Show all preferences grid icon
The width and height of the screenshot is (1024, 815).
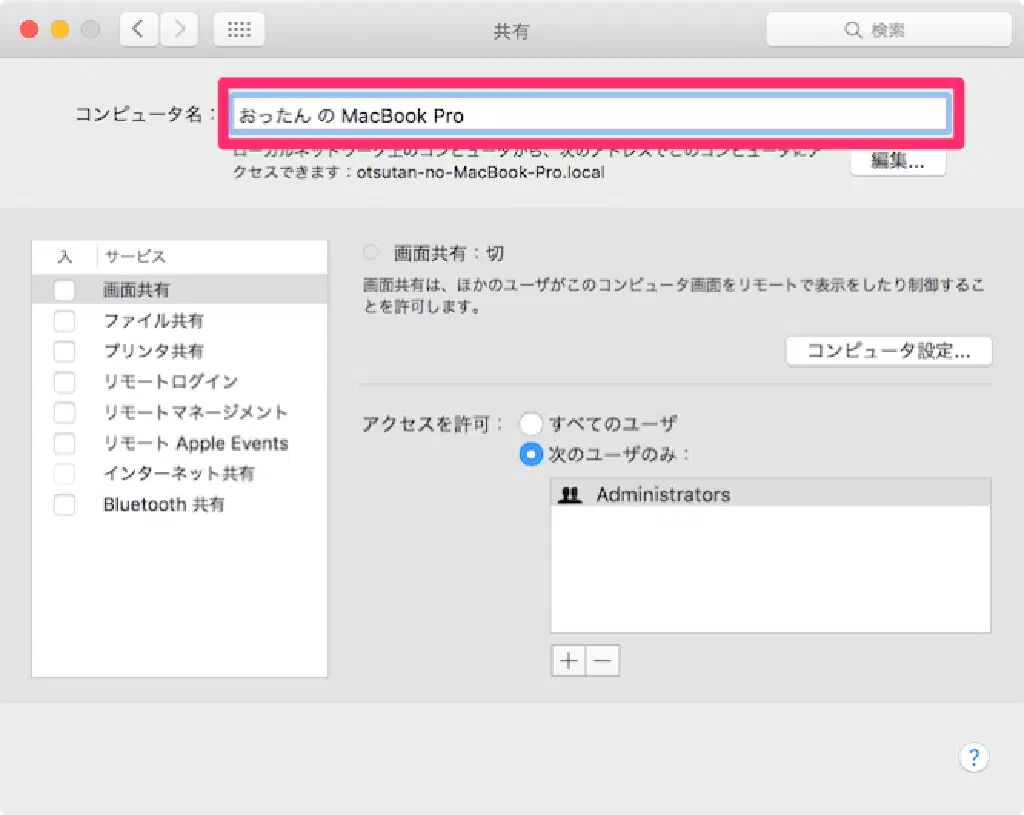239,30
